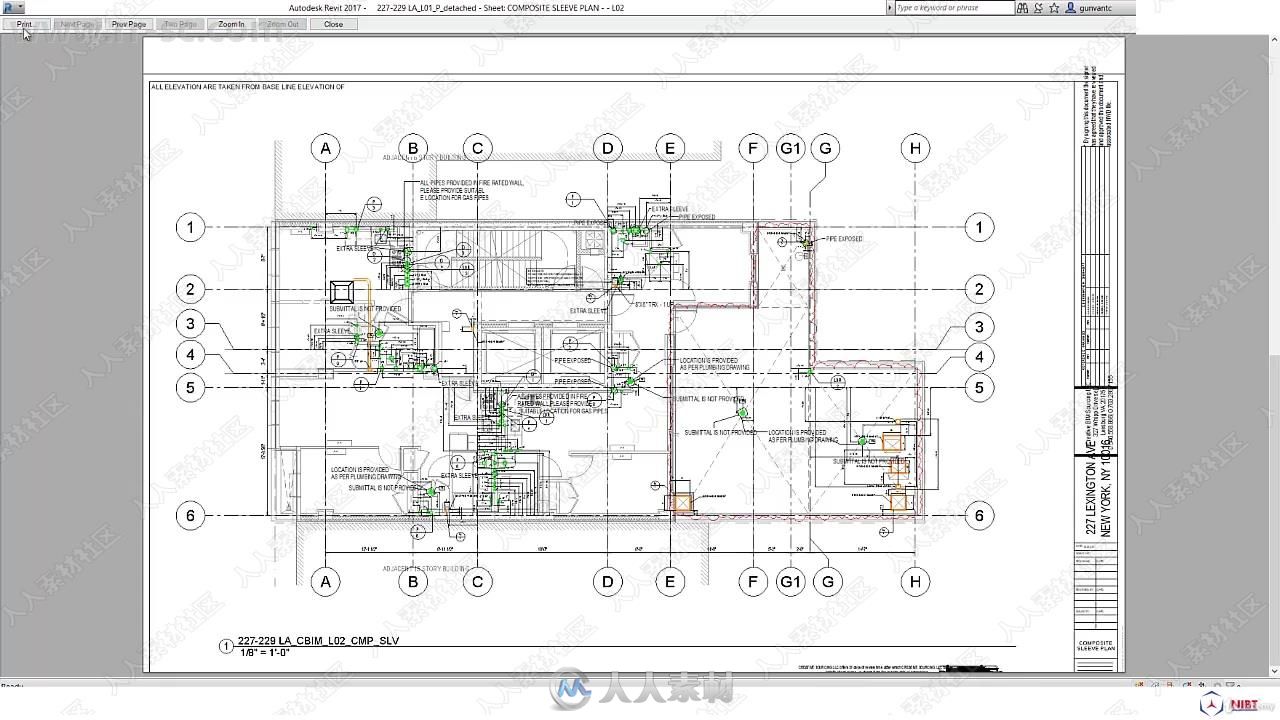Click the binoculars search icon
Viewport: 1280px width, 720px height.
[1023, 8]
